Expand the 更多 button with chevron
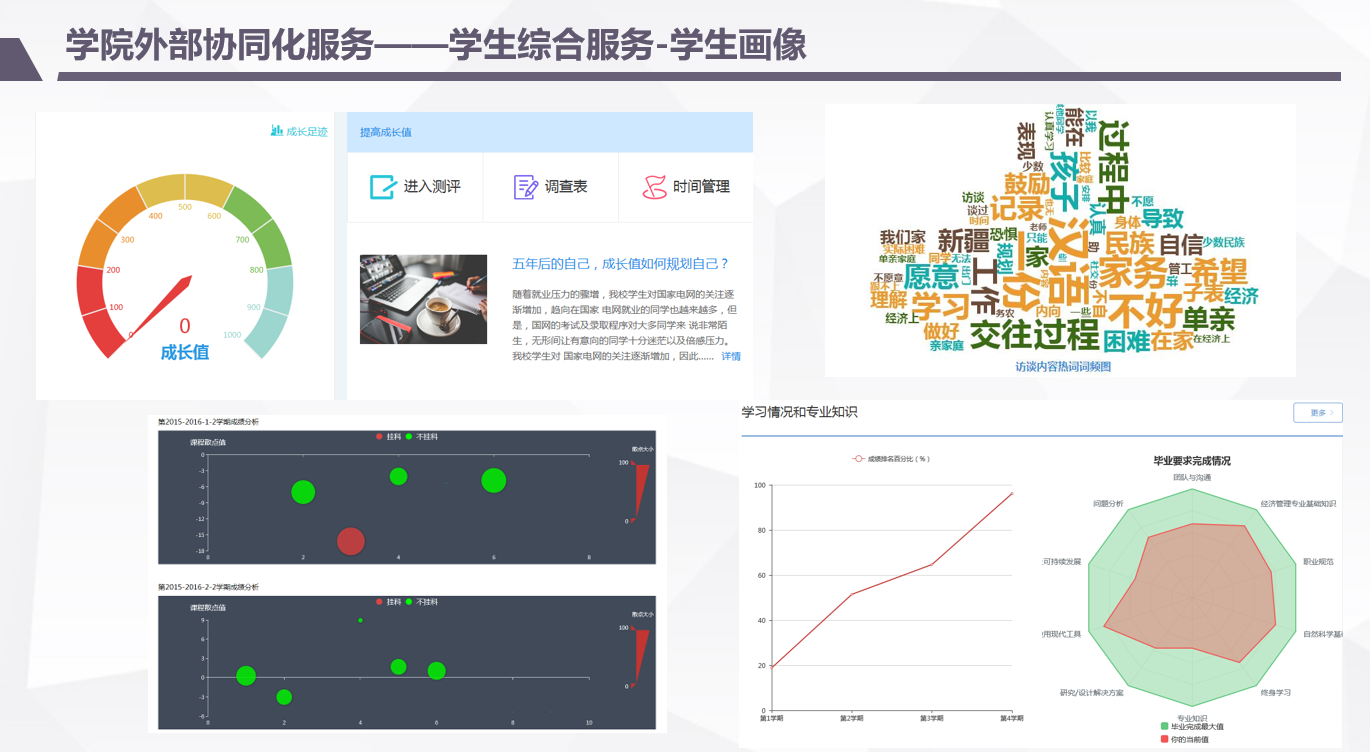Screen dimensions: 1370x752 1317,413
